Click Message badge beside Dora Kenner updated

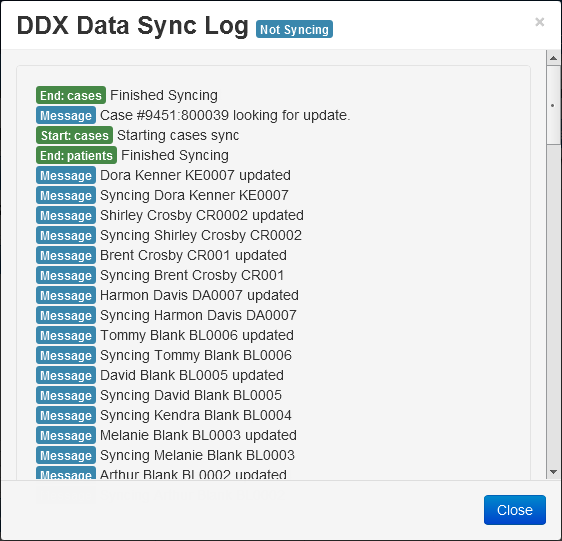click(x=66, y=175)
